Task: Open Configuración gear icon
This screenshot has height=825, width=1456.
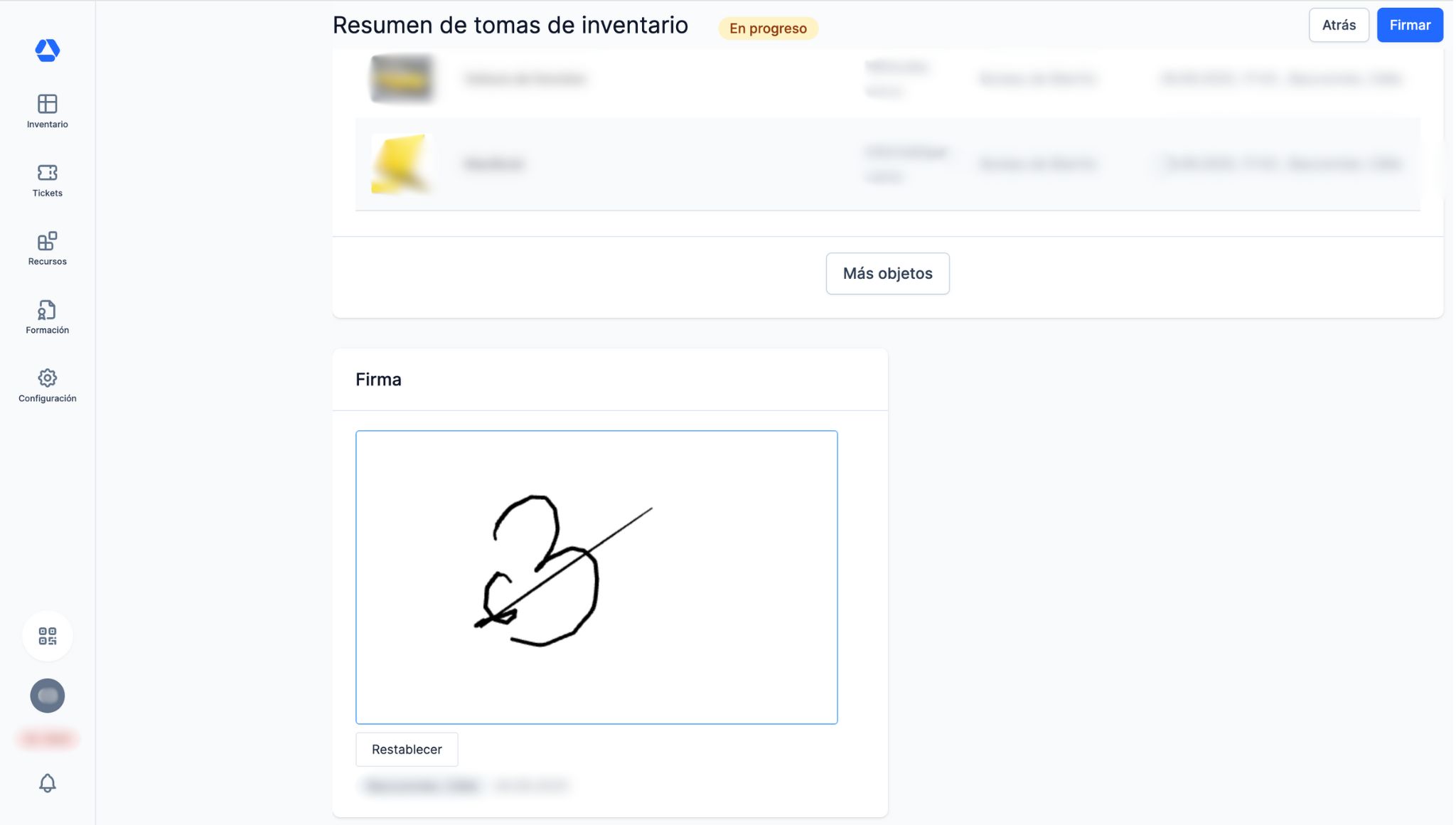Action: pos(47,378)
